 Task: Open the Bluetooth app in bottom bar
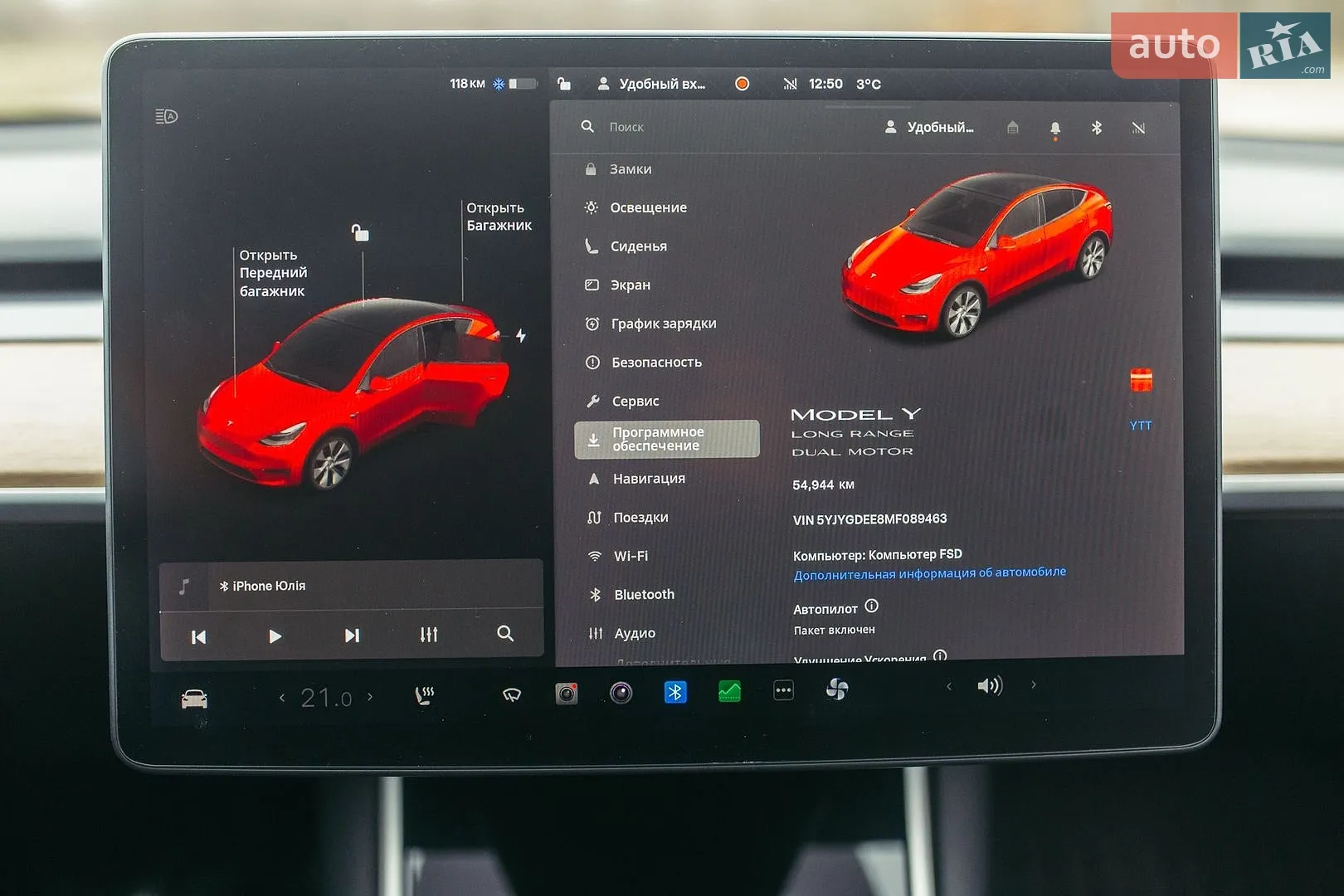click(x=675, y=692)
